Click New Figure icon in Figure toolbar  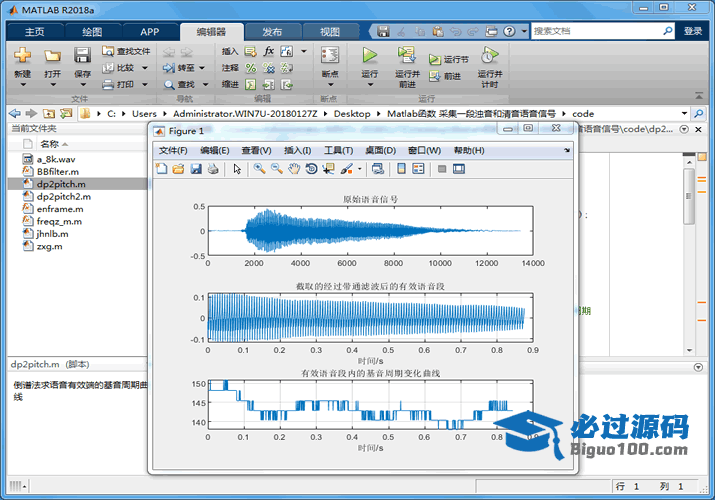tap(161, 169)
